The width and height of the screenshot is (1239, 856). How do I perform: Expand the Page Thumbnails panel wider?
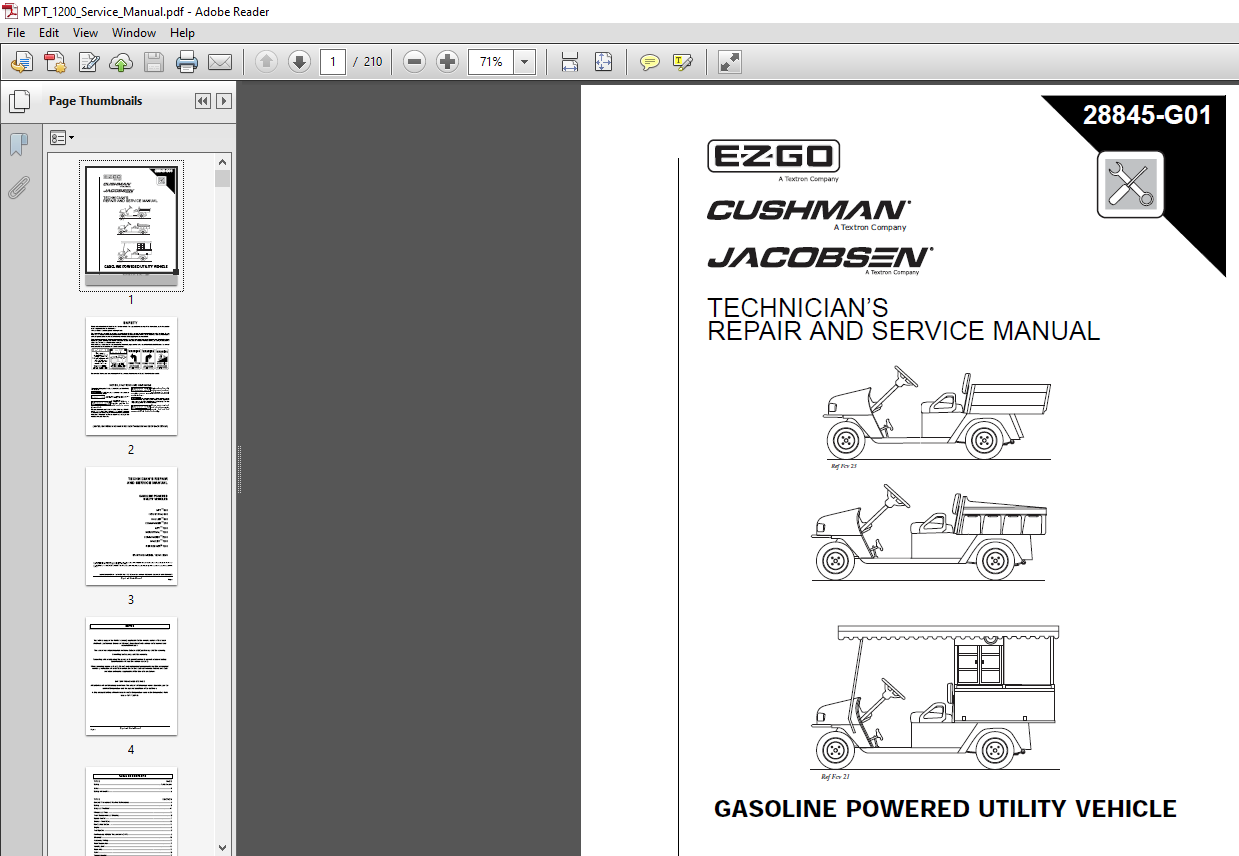tap(224, 101)
